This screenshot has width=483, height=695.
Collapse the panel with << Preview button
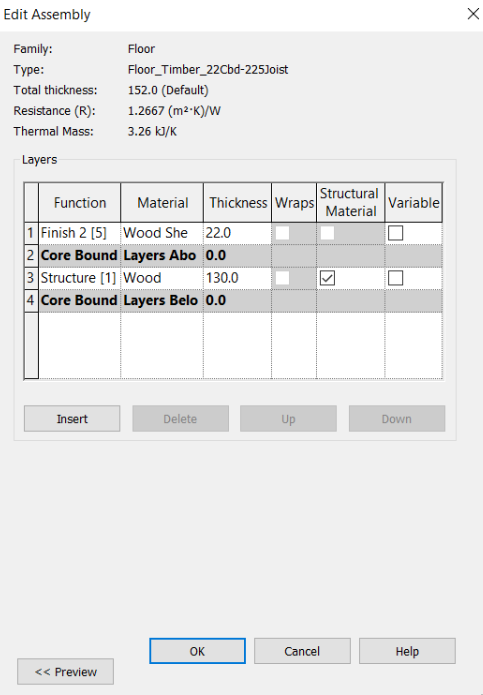click(x=66, y=672)
